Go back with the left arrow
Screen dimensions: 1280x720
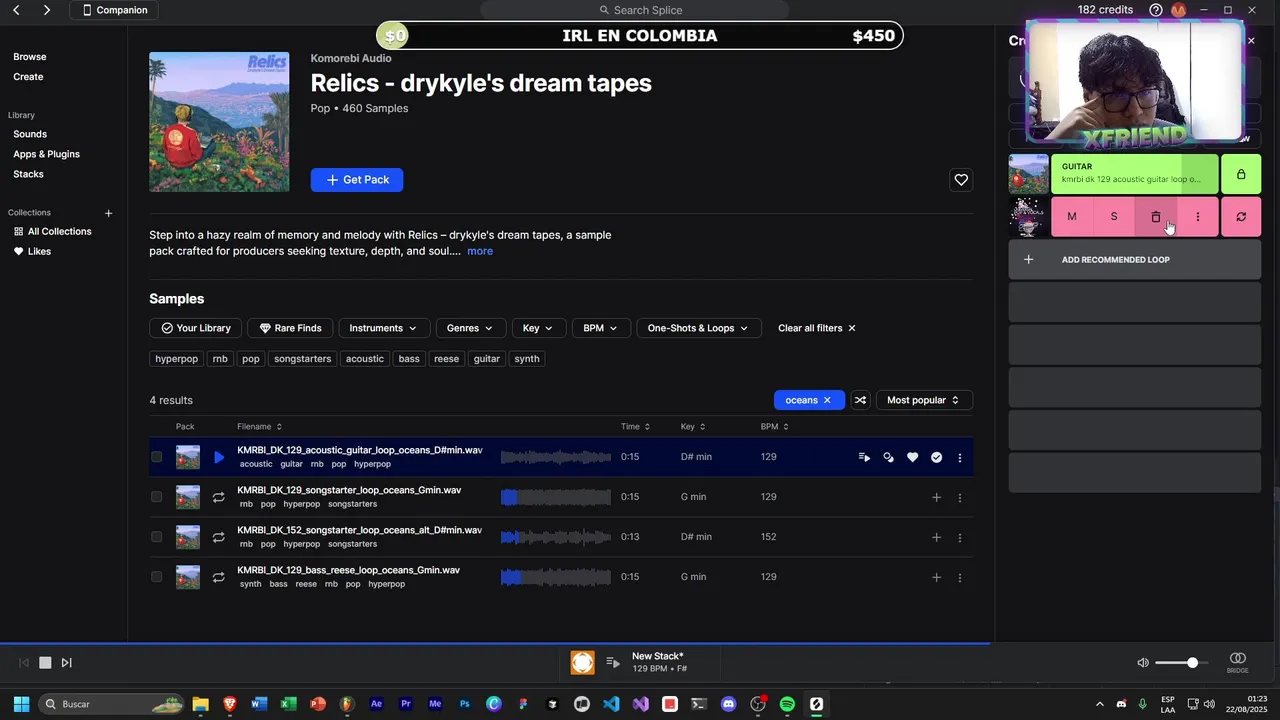(16, 10)
